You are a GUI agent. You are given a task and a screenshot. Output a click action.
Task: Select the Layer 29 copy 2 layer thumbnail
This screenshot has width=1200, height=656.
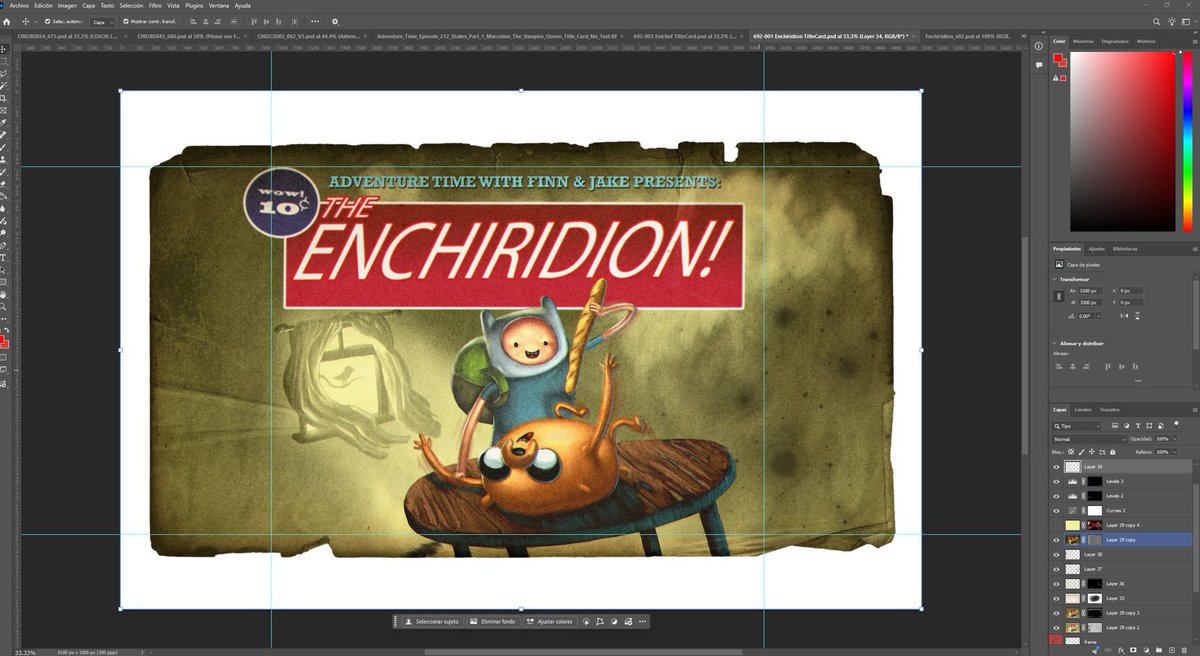point(1073,627)
